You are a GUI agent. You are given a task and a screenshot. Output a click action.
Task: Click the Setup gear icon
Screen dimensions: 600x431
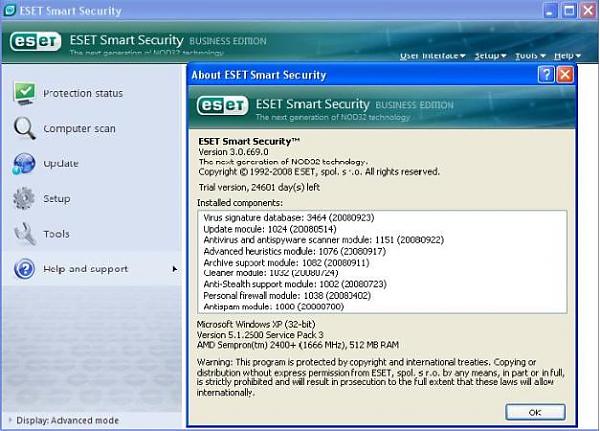24,198
